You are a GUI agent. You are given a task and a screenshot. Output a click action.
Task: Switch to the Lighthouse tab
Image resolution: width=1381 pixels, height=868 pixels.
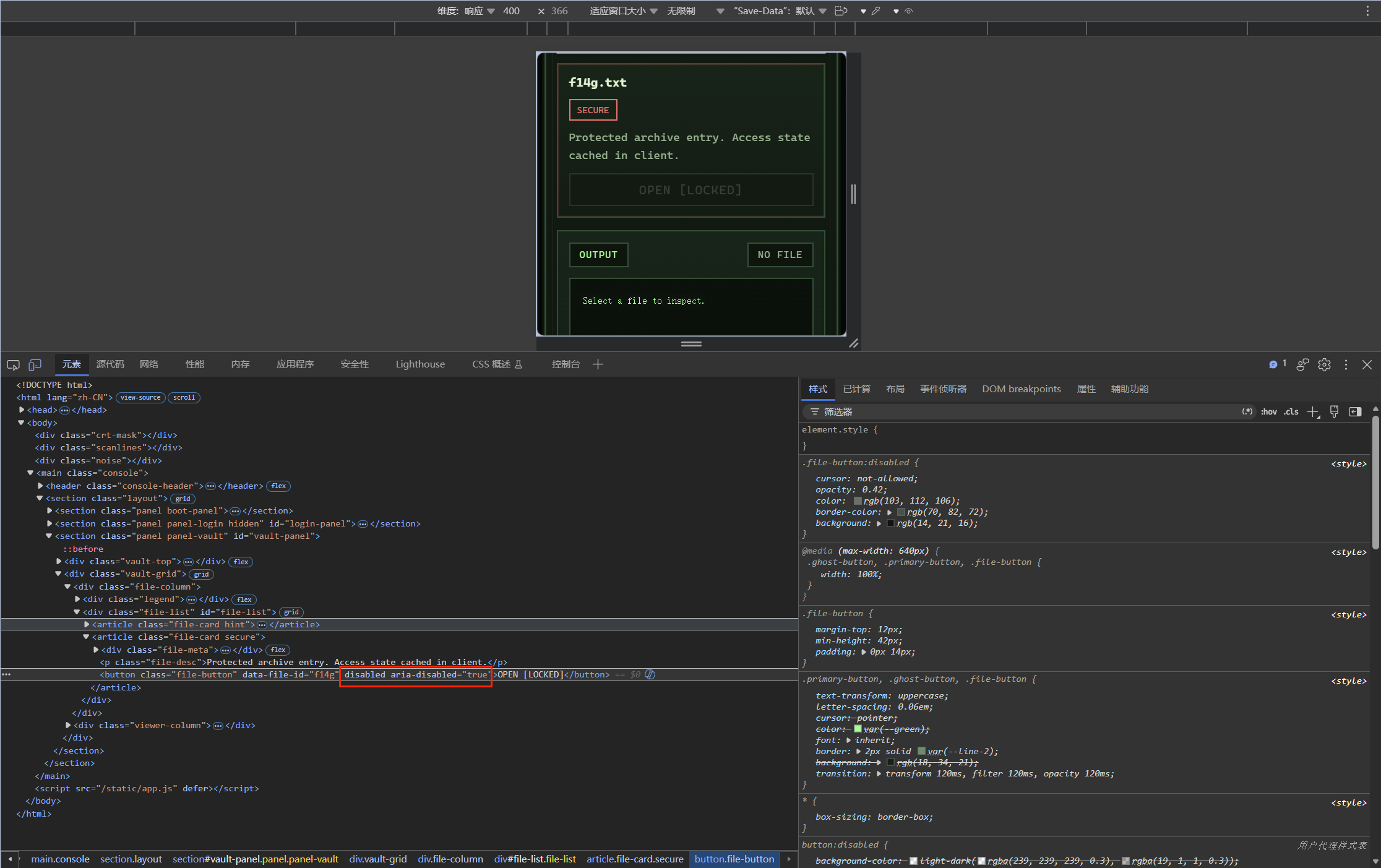tap(420, 364)
